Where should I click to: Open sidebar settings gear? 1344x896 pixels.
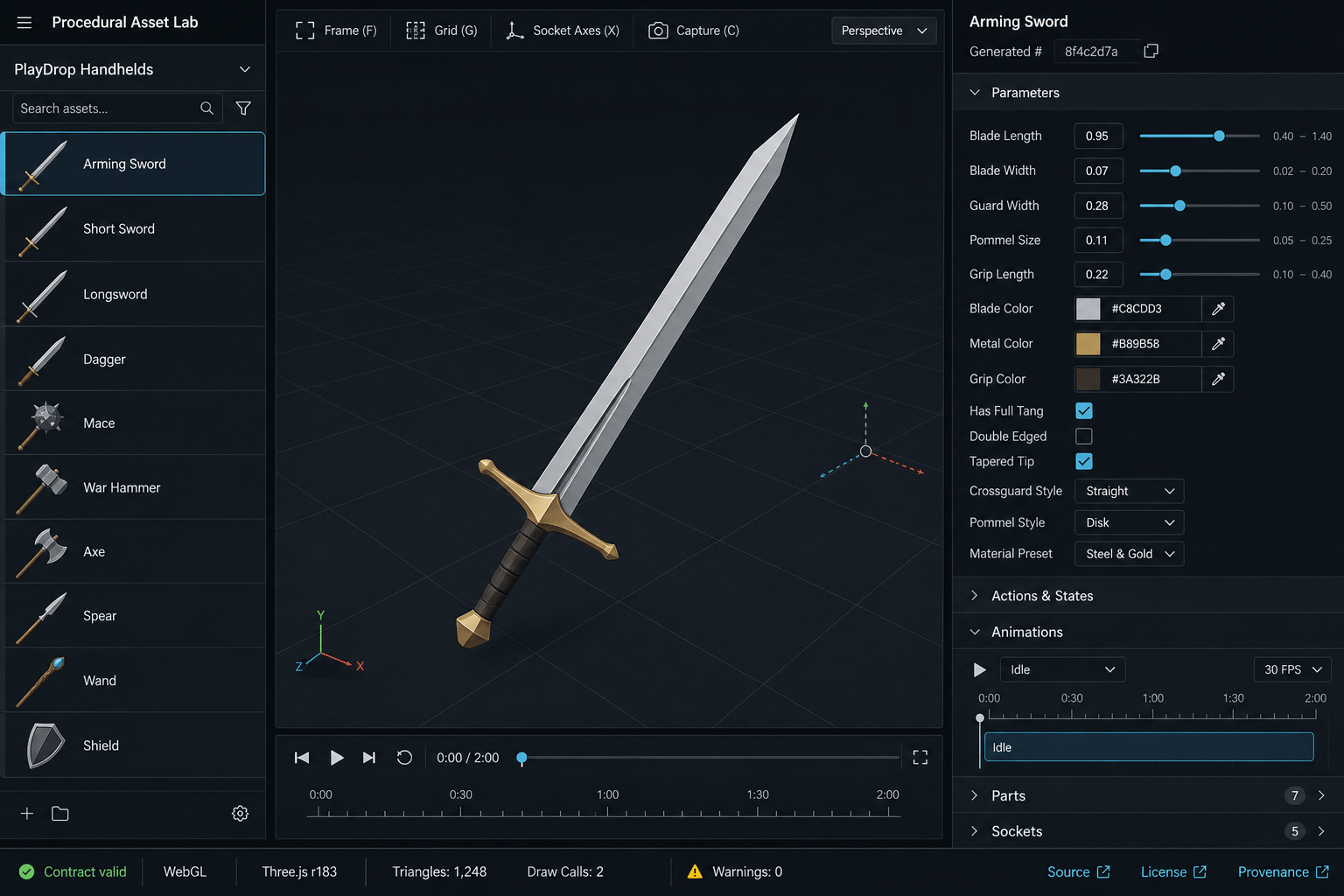tap(240, 814)
